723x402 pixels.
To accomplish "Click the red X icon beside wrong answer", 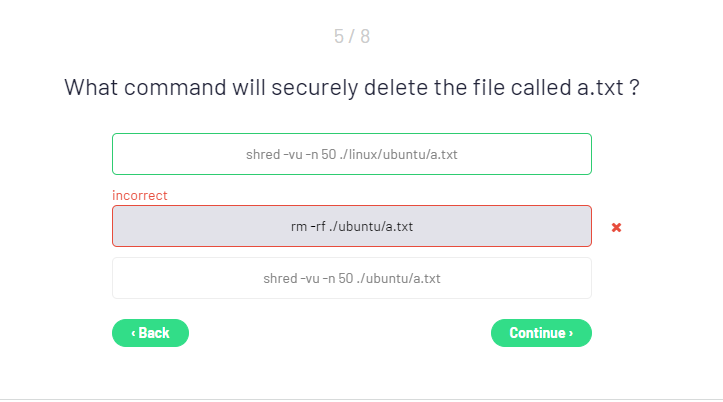I will tap(616, 227).
